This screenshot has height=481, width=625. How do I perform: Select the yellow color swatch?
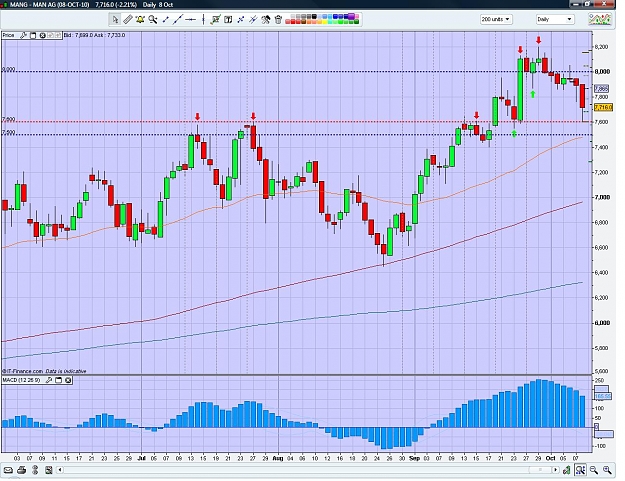pyautogui.click(x=325, y=22)
